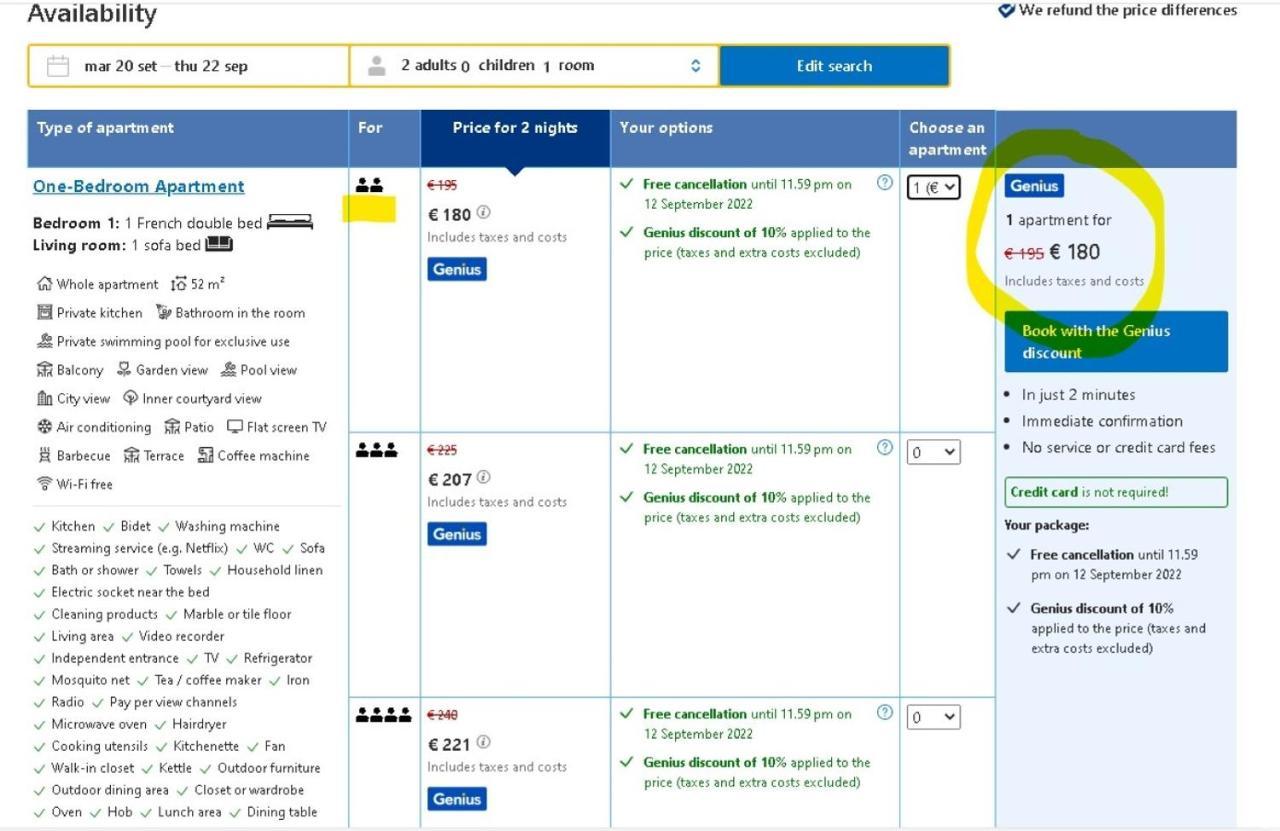Click the Immediate confirmation bullet text
1280x831 pixels.
click(x=1102, y=421)
